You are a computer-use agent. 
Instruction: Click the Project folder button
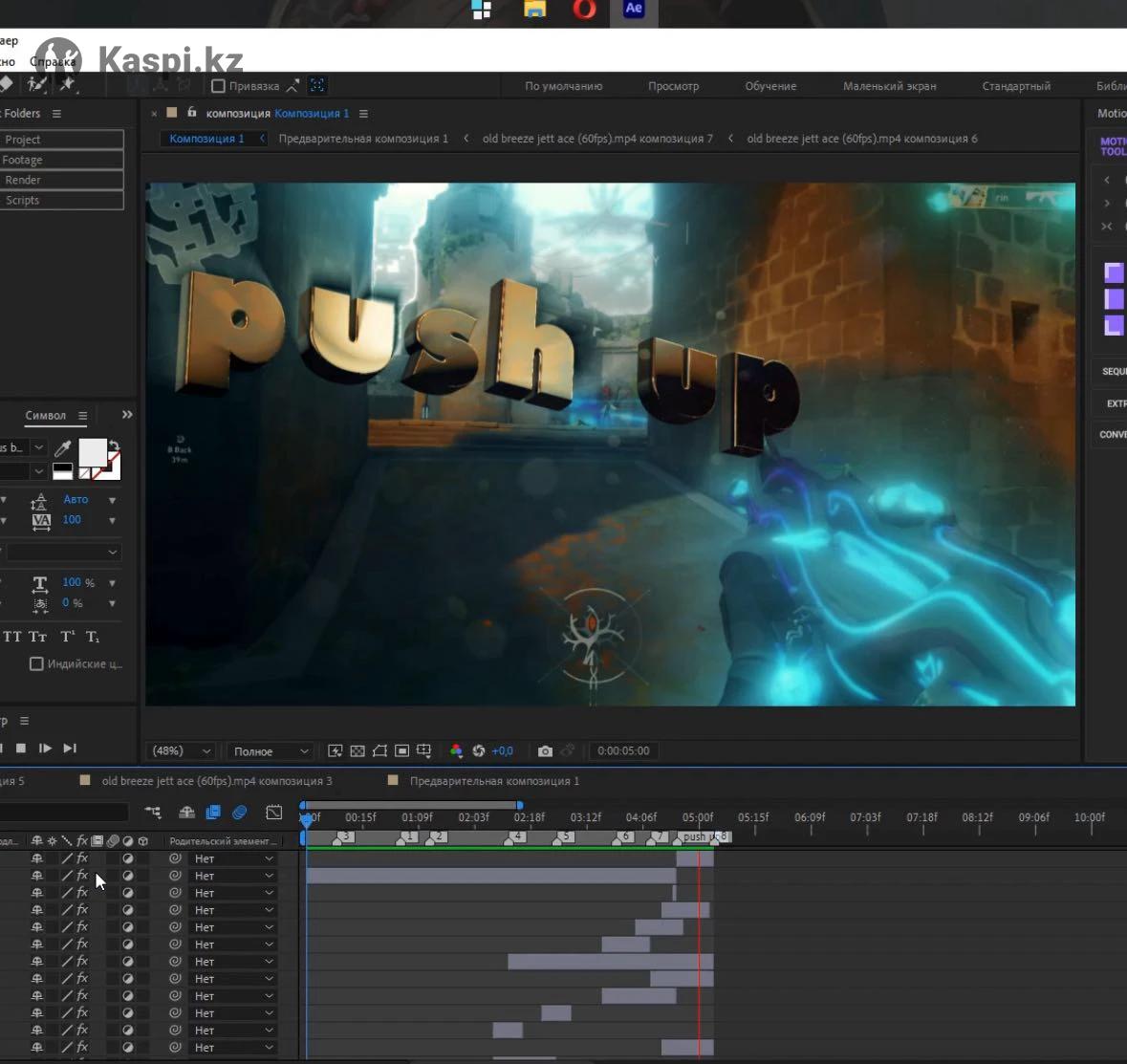(x=62, y=140)
